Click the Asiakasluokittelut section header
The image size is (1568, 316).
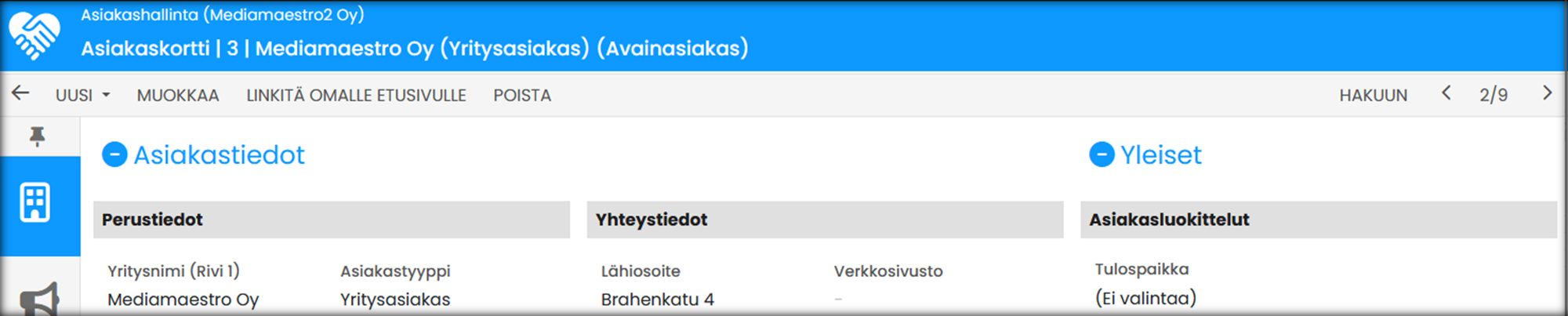point(1169,220)
